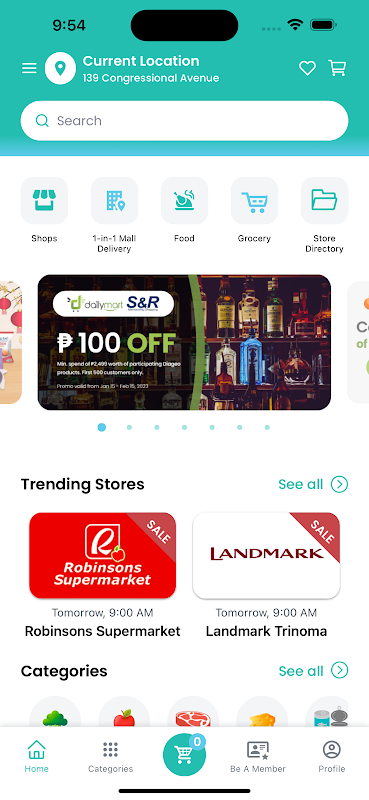Open the Grocery cart icon
Screen dimensions: 369x800
click(x=254, y=201)
